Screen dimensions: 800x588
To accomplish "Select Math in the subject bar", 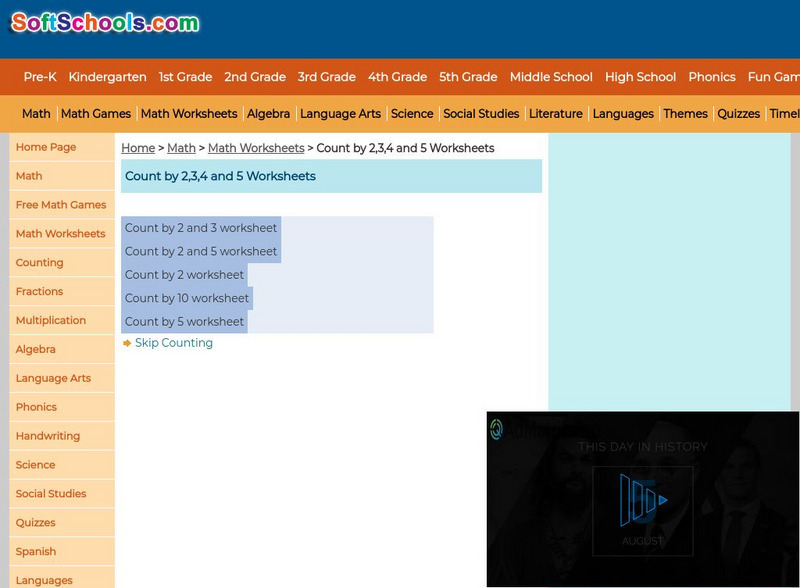I will point(36,114).
